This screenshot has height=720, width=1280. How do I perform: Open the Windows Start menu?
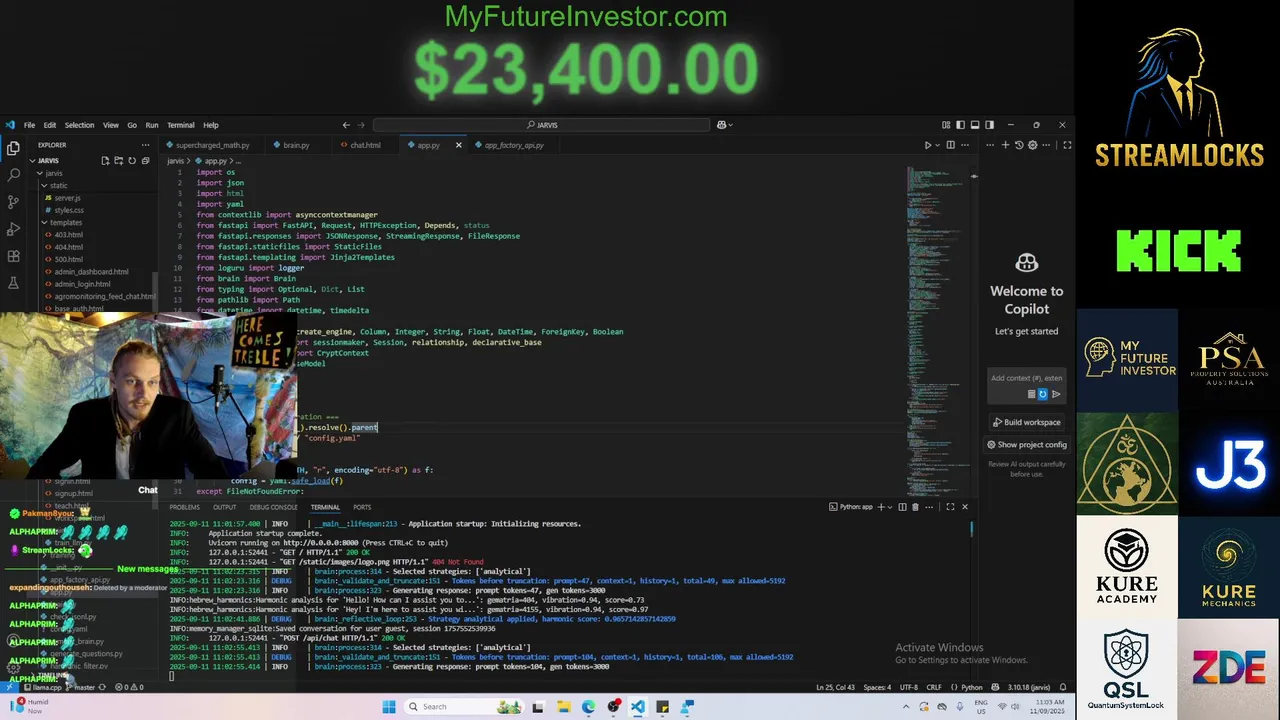click(389, 707)
